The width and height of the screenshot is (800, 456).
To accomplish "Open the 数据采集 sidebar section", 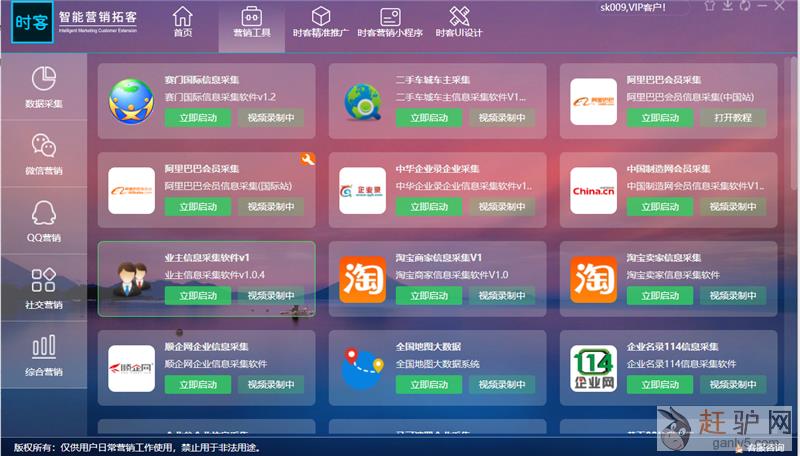I will click(x=43, y=87).
